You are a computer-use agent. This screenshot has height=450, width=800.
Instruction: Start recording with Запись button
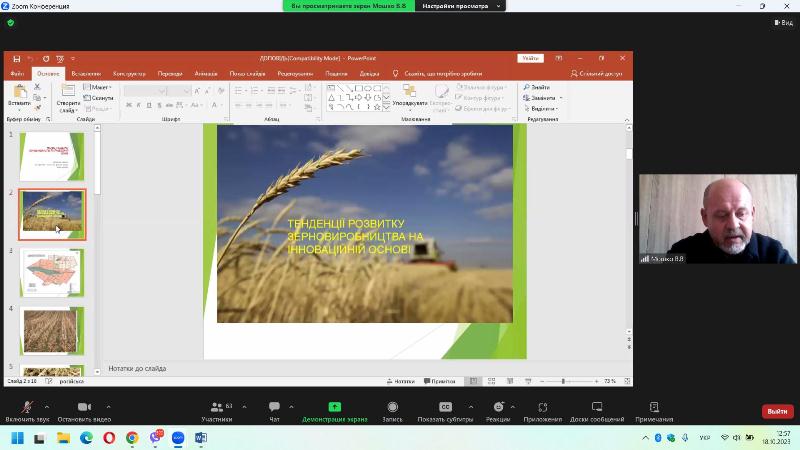click(x=393, y=408)
